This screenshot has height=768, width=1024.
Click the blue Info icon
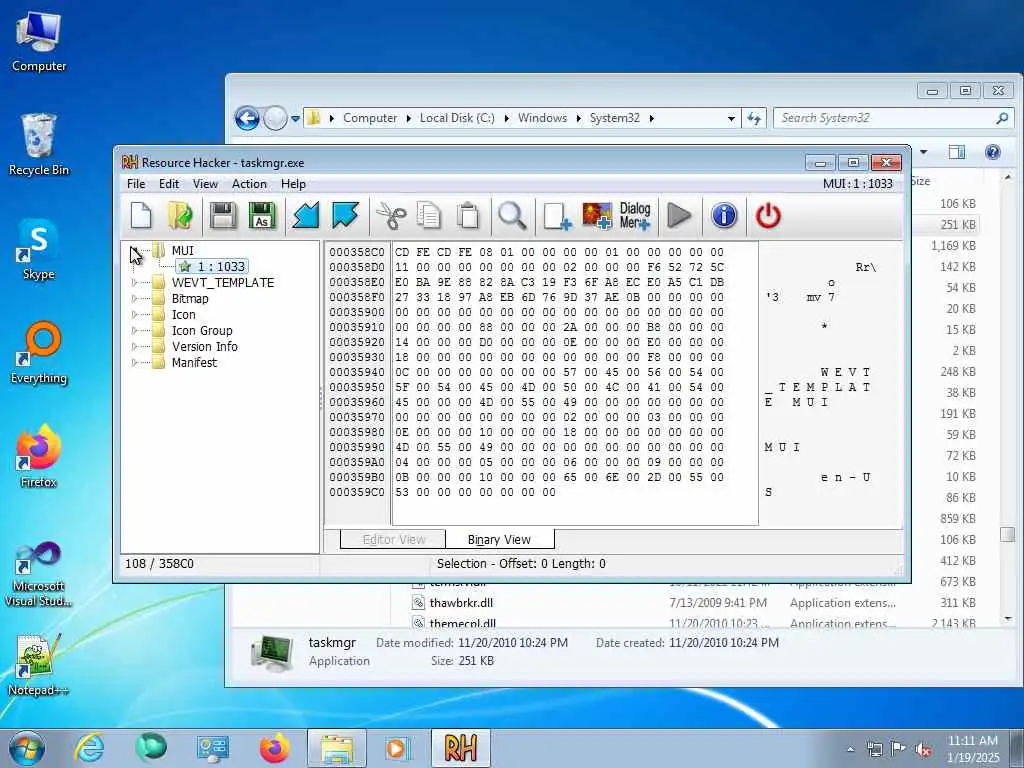point(724,216)
